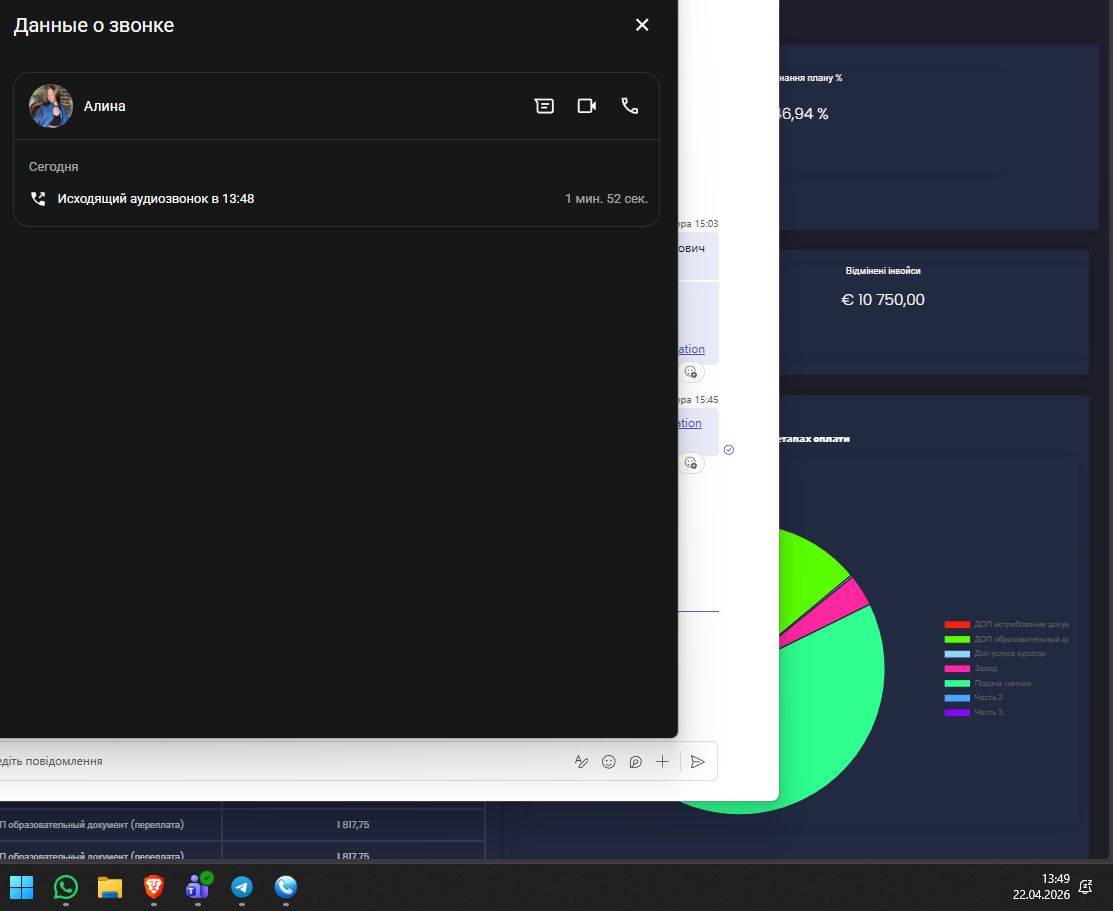Start audio call with Алина
Image resolution: width=1113 pixels, height=911 pixels.
pos(630,106)
